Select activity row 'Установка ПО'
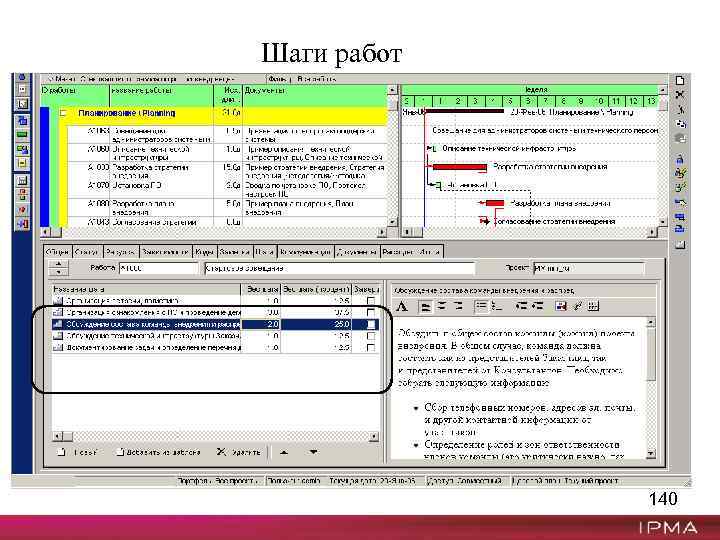This screenshot has width=720, height=540. tap(227, 189)
